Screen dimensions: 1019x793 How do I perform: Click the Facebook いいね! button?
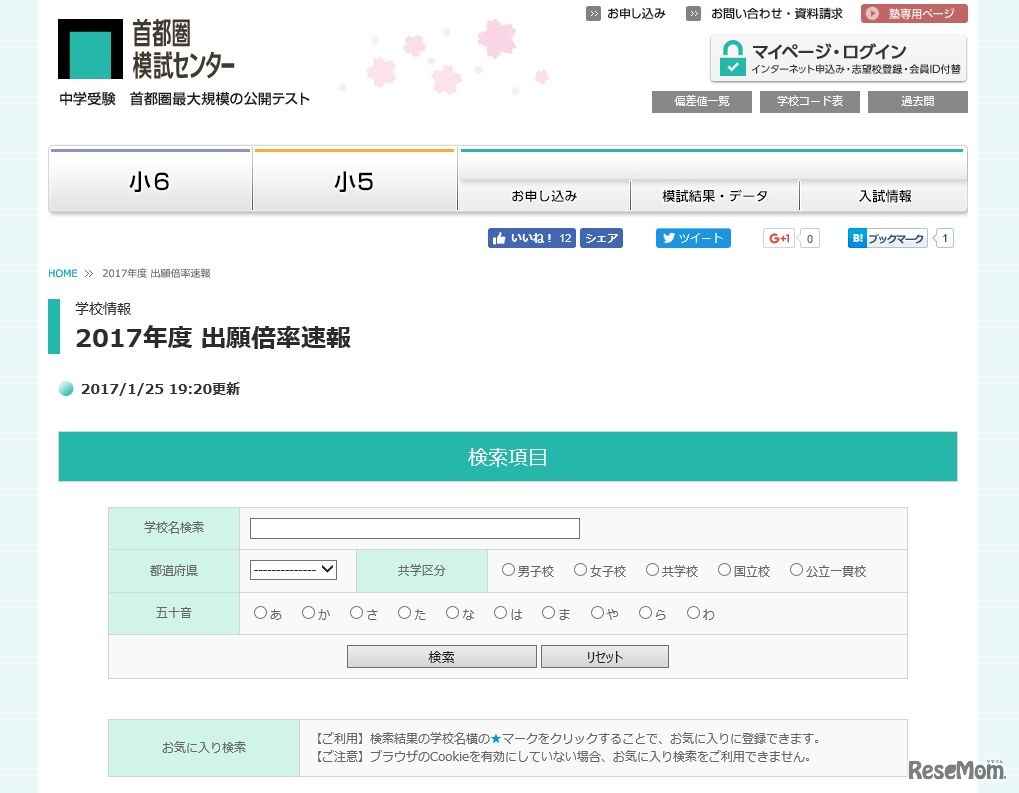tap(531, 238)
